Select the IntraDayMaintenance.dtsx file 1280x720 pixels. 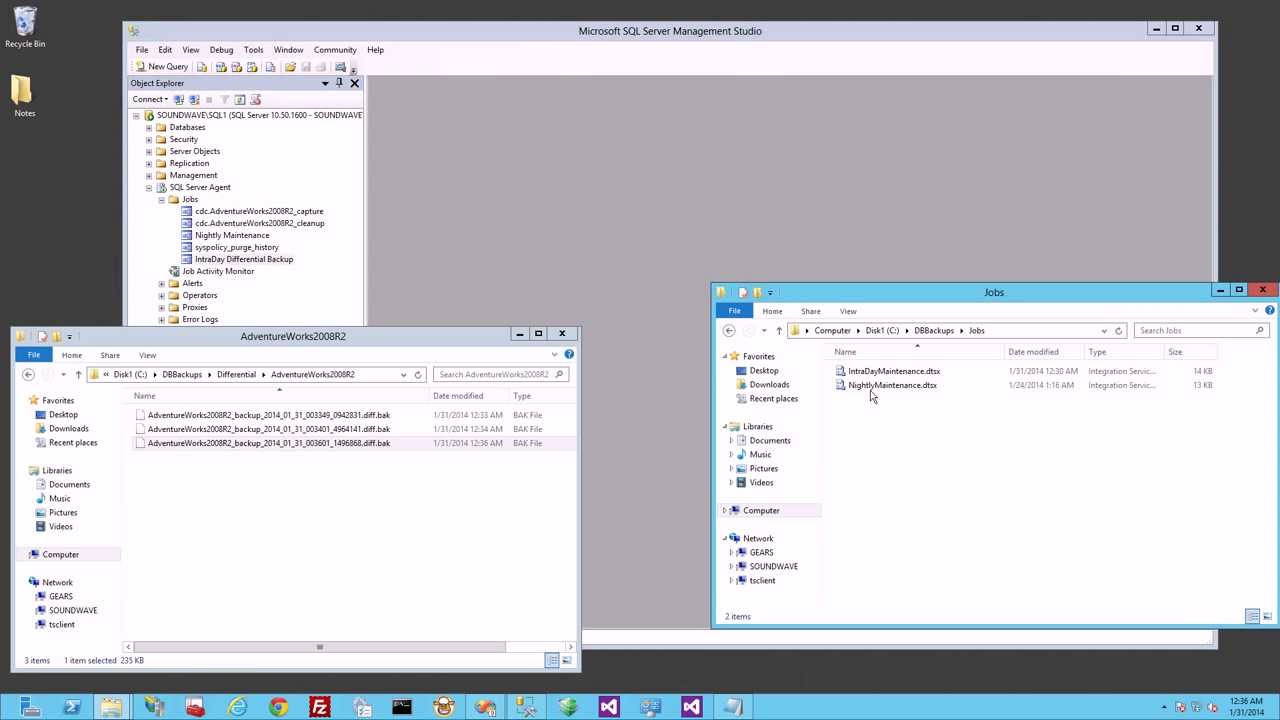(894, 371)
